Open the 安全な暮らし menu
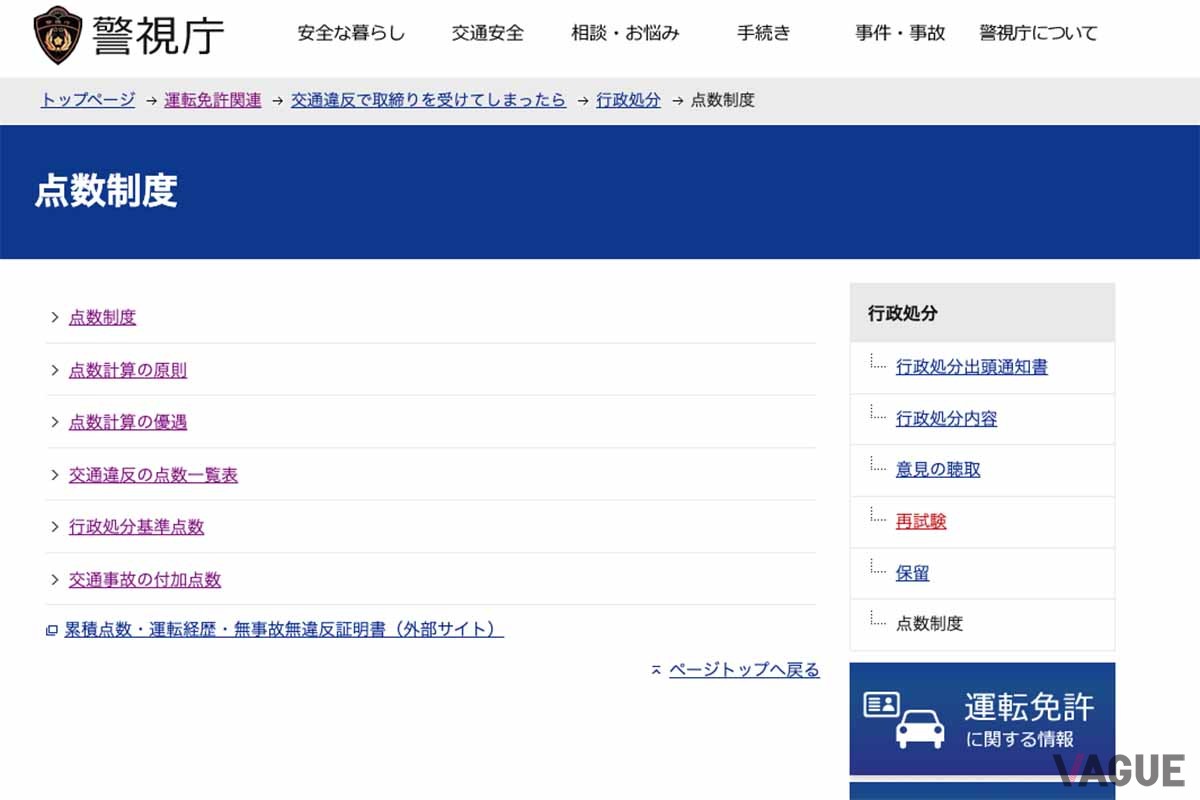Viewport: 1200px width, 800px height. 351,33
